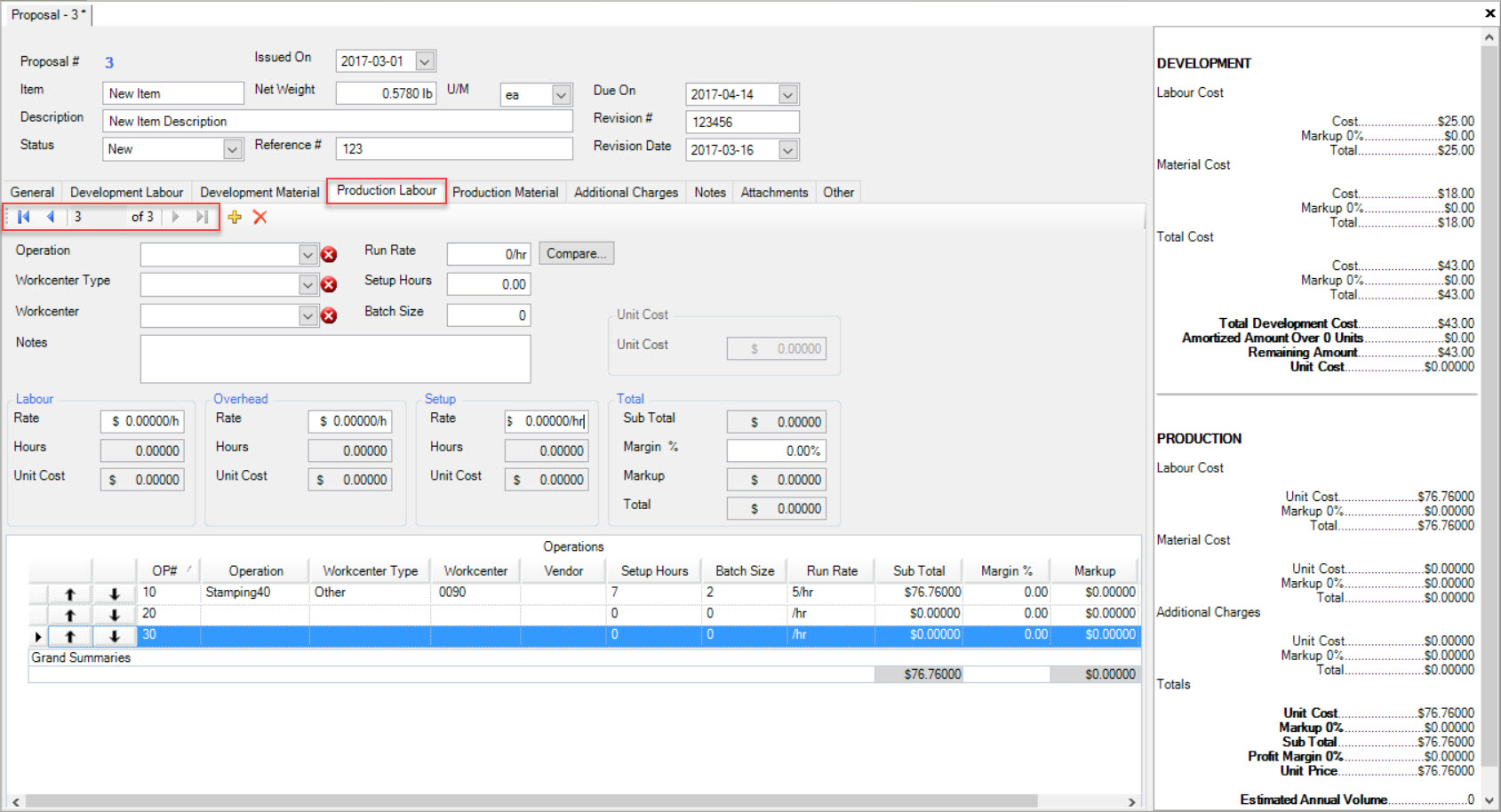This screenshot has width=1501, height=812.
Task: Expand the Workcenter Type dropdown
Action: [307, 285]
